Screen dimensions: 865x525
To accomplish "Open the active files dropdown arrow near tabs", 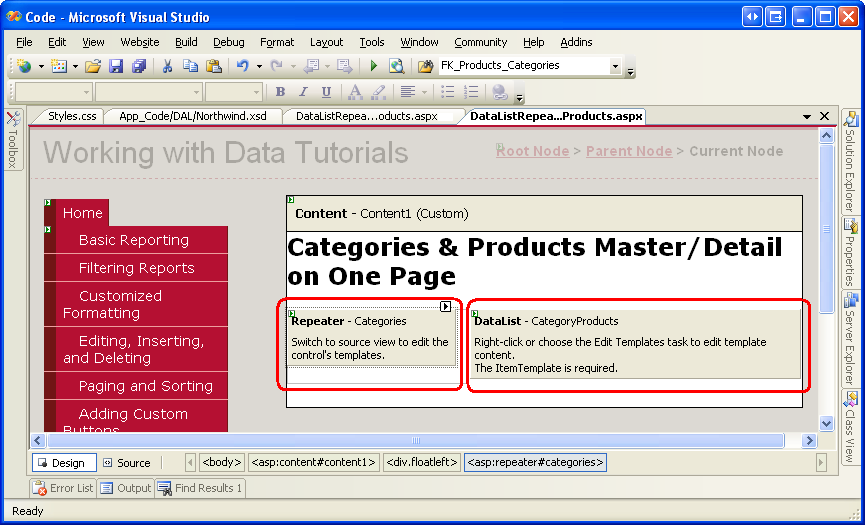I will coord(807,117).
